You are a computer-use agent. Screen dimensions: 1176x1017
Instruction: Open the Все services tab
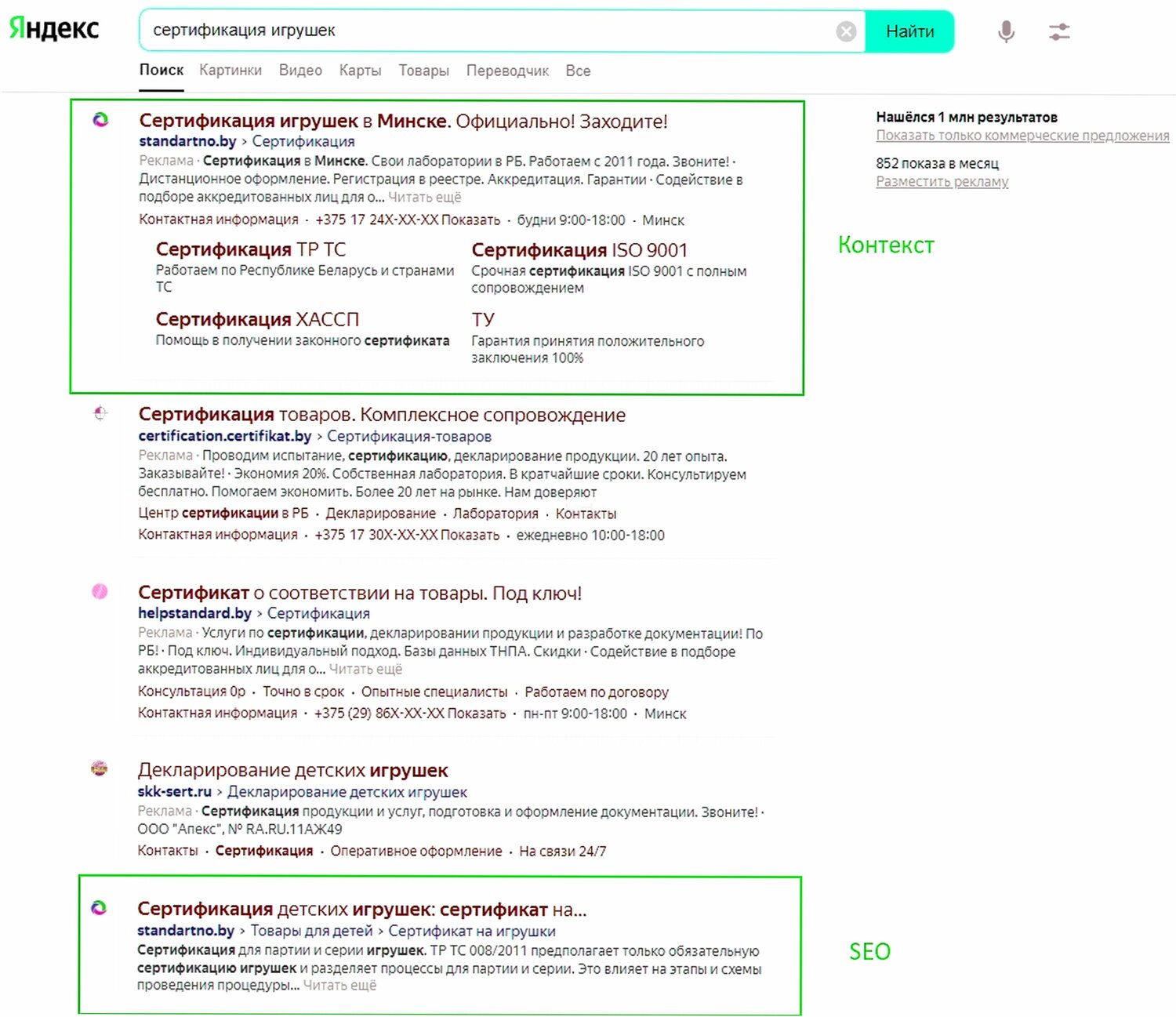point(578,71)
